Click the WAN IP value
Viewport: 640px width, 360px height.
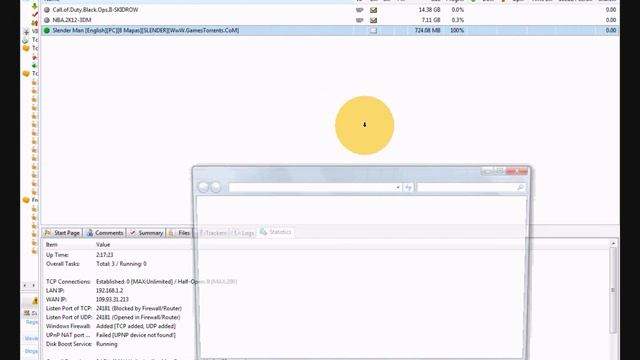pyautogui.click(x=112, y=300)
